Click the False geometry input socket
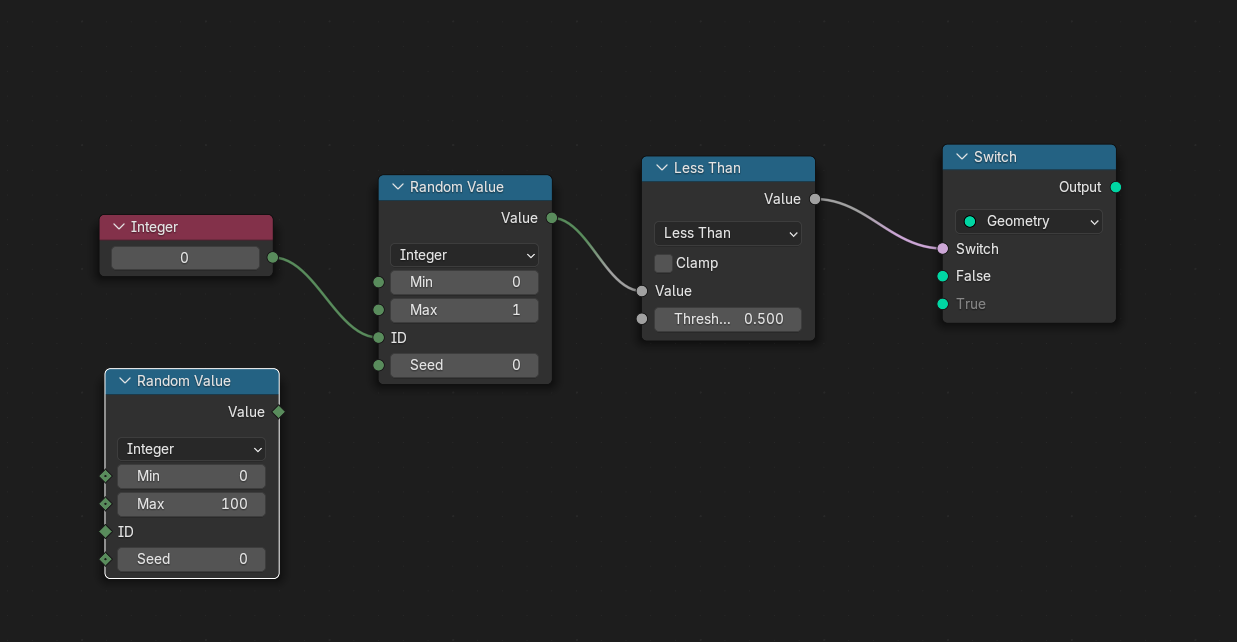The image size is (1237, 642). point(942,276)
